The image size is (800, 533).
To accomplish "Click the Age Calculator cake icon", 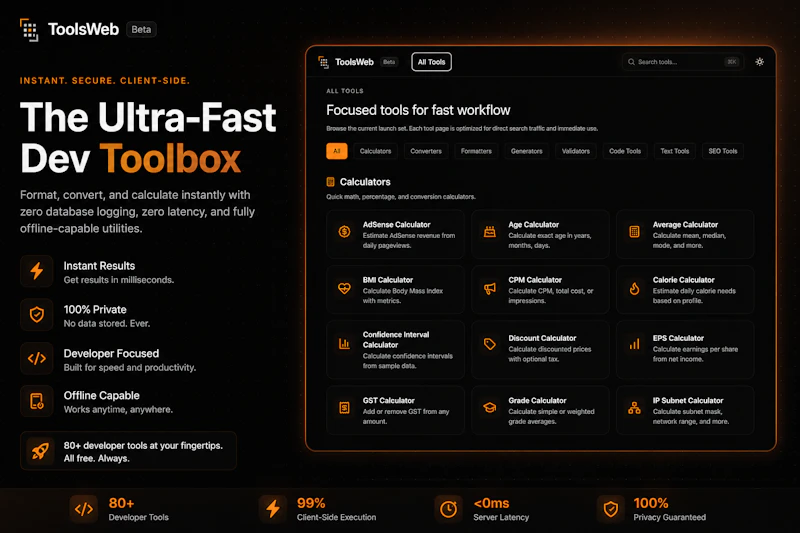I will (x=490, y=232).
